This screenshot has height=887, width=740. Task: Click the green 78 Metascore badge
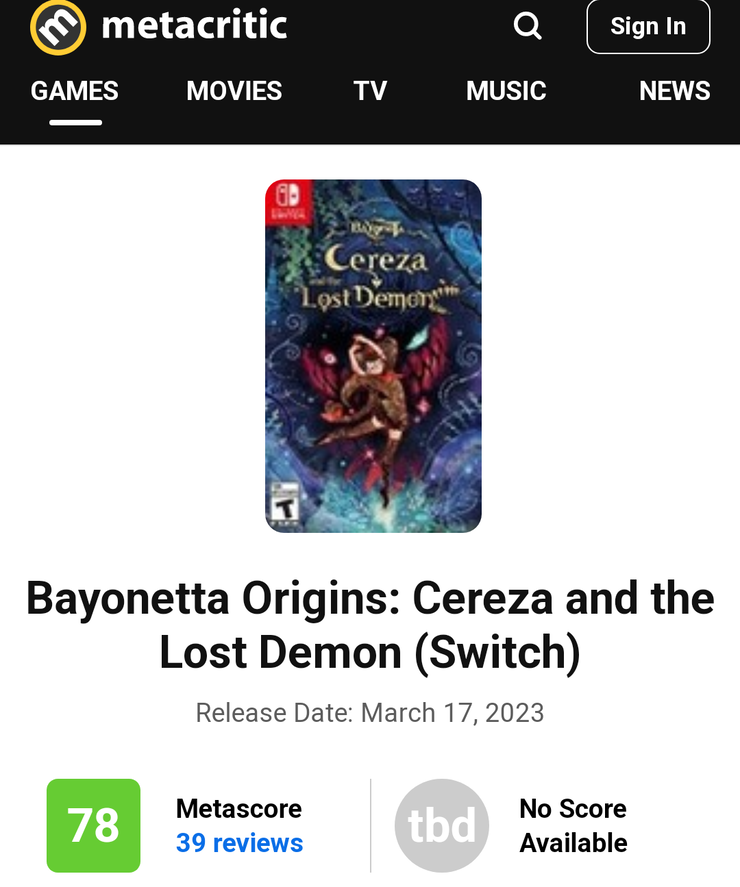[x=93, y=826]
